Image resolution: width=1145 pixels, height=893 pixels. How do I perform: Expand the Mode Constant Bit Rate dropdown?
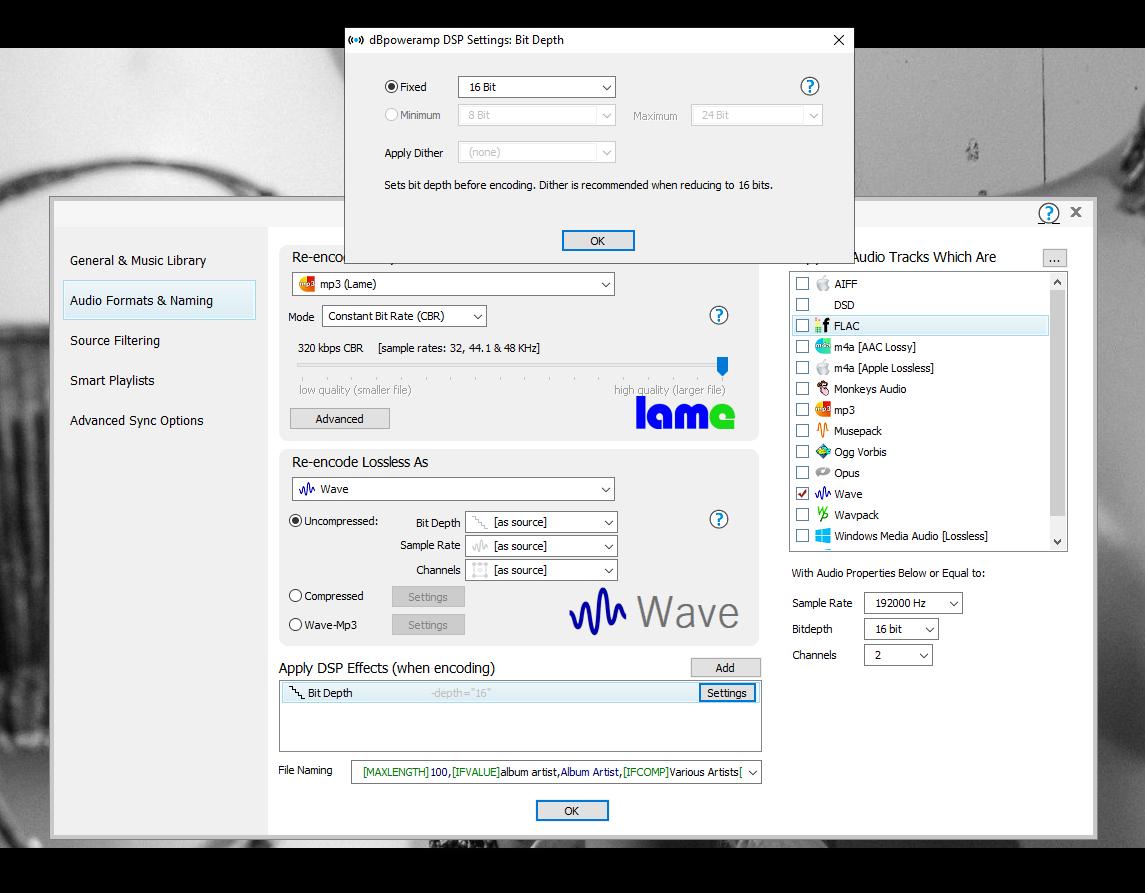[405, 316]
